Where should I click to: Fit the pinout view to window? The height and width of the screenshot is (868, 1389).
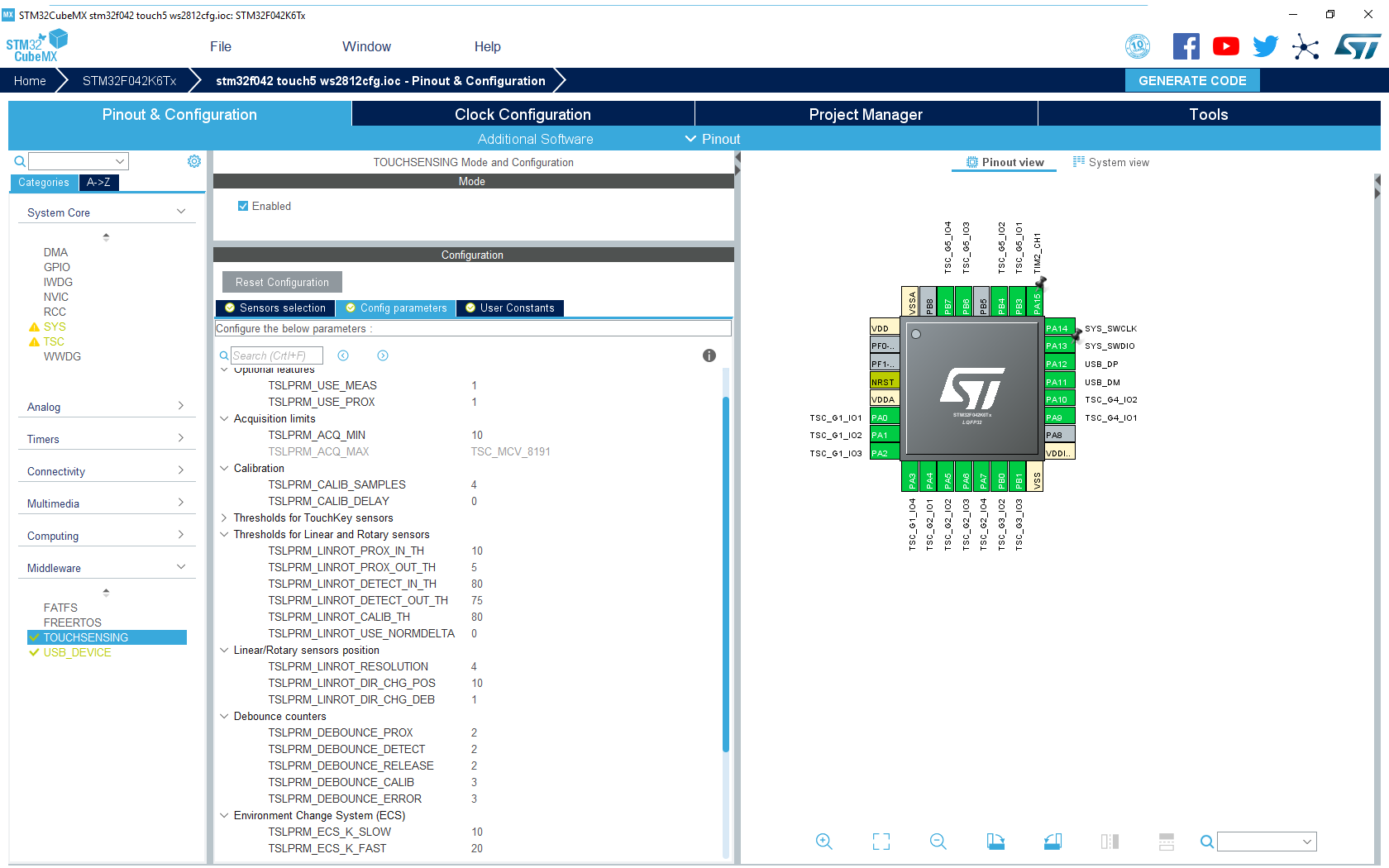click(881, 842)
